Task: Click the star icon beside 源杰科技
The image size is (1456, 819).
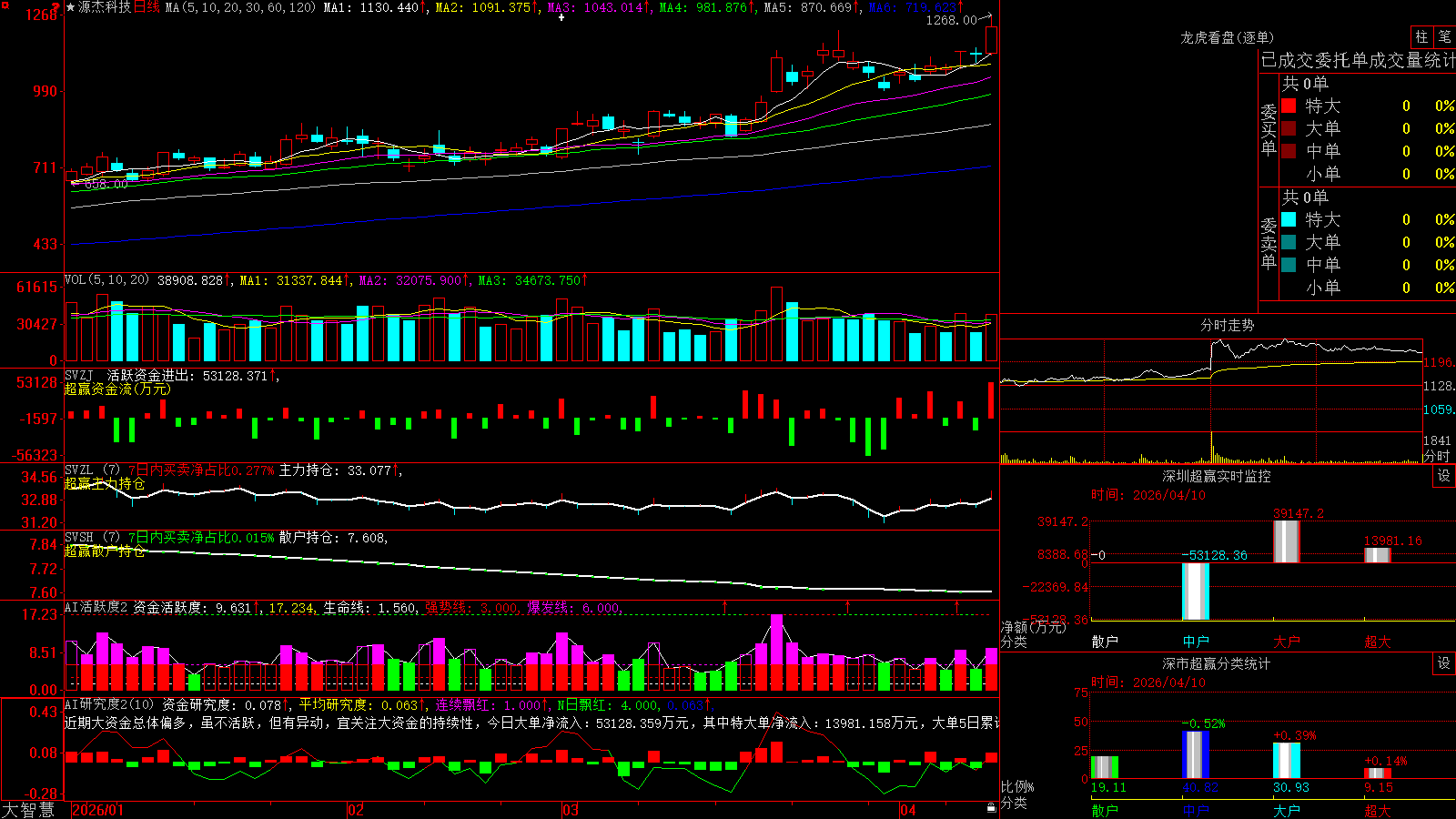Action: point(70,7)
